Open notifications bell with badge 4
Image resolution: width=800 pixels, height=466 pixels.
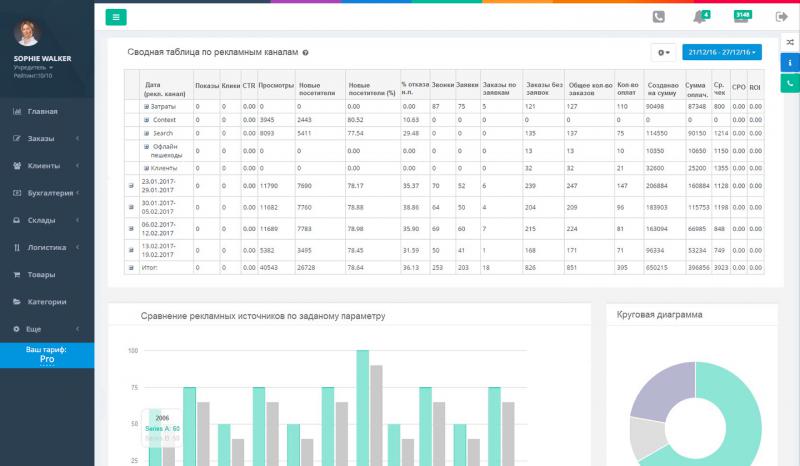click(x=699, y=17)
